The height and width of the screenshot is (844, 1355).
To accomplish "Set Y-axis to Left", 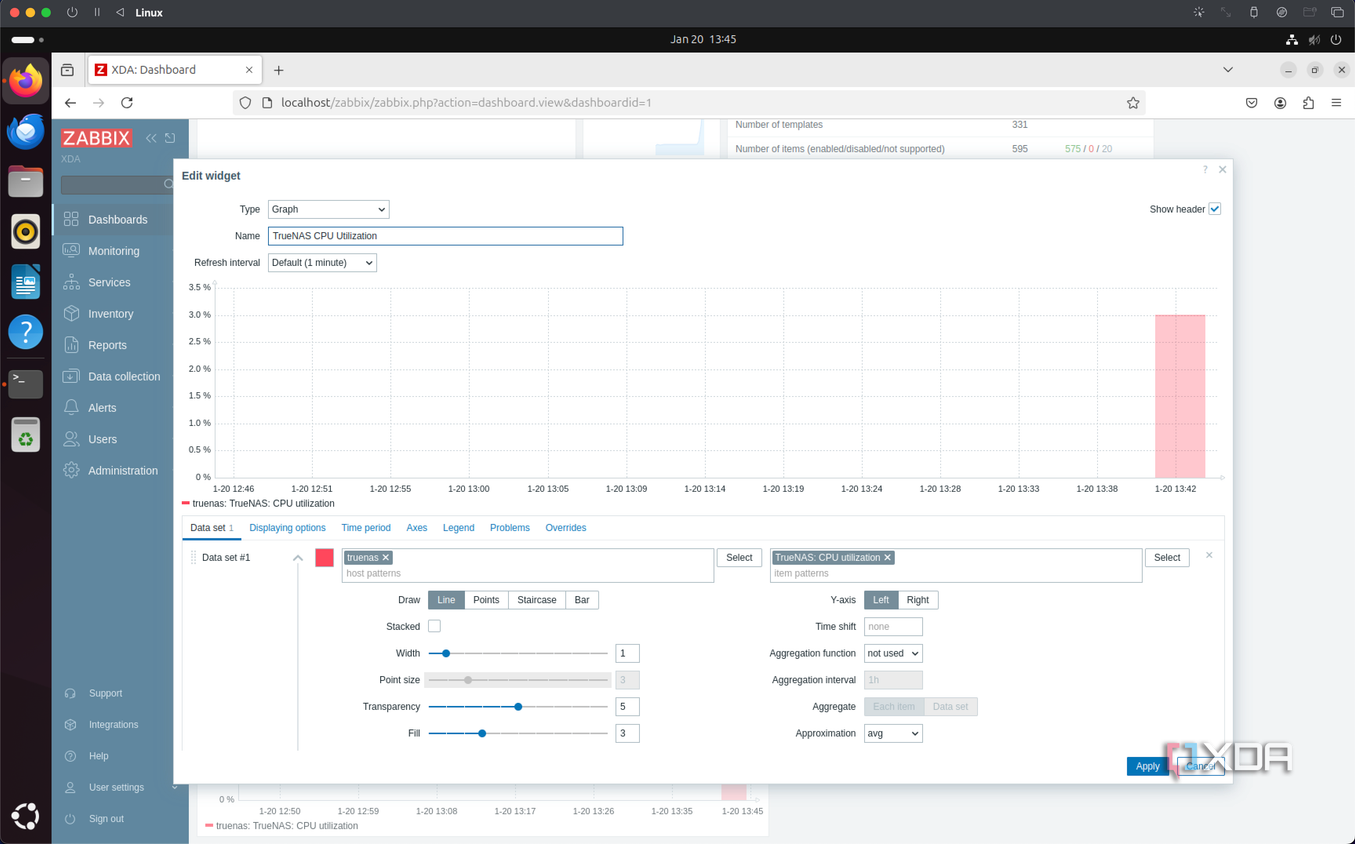I will pos(881,600).
